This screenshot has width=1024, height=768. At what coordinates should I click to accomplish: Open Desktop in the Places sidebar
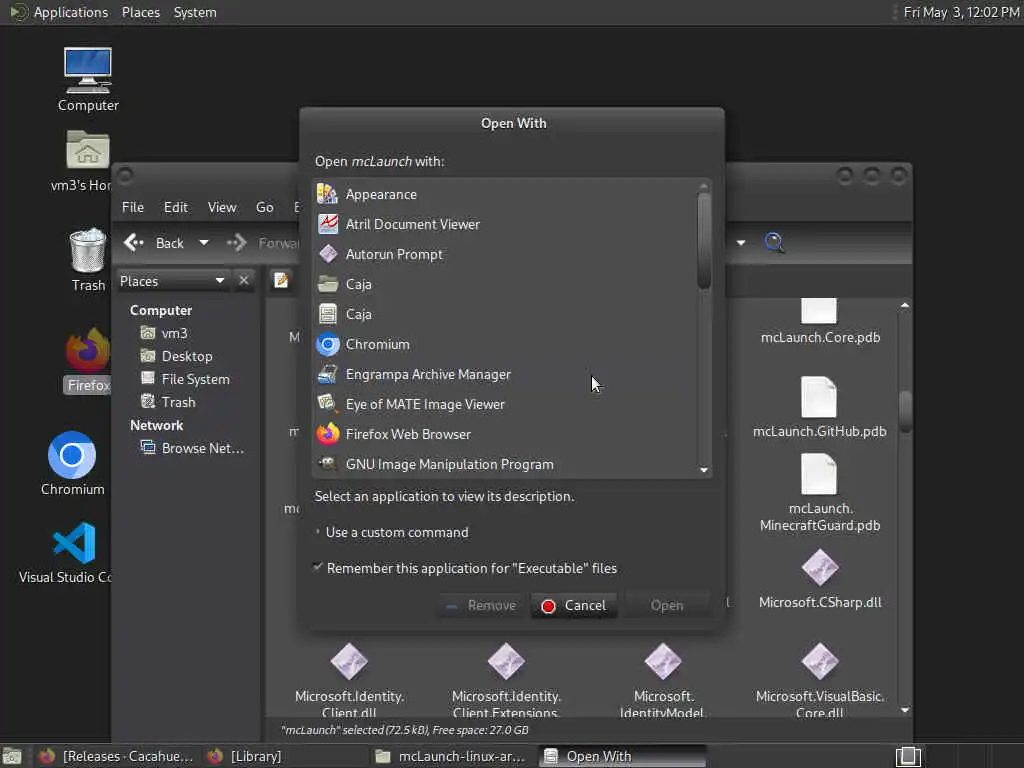(177, 356)
